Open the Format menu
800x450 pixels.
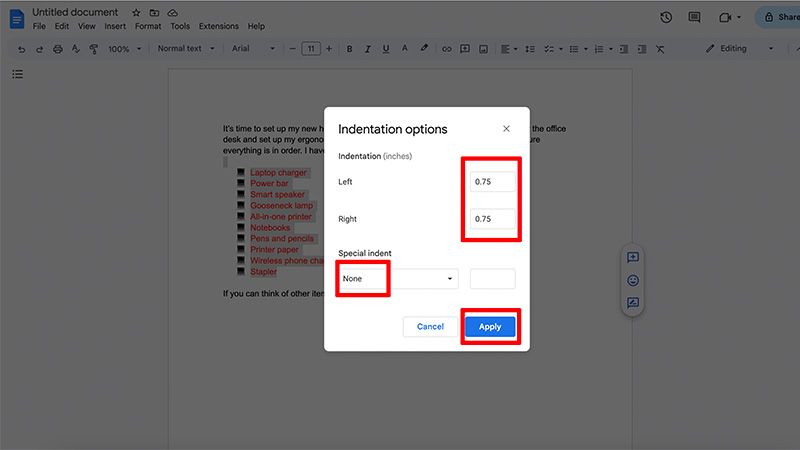(x=148, y=26)
